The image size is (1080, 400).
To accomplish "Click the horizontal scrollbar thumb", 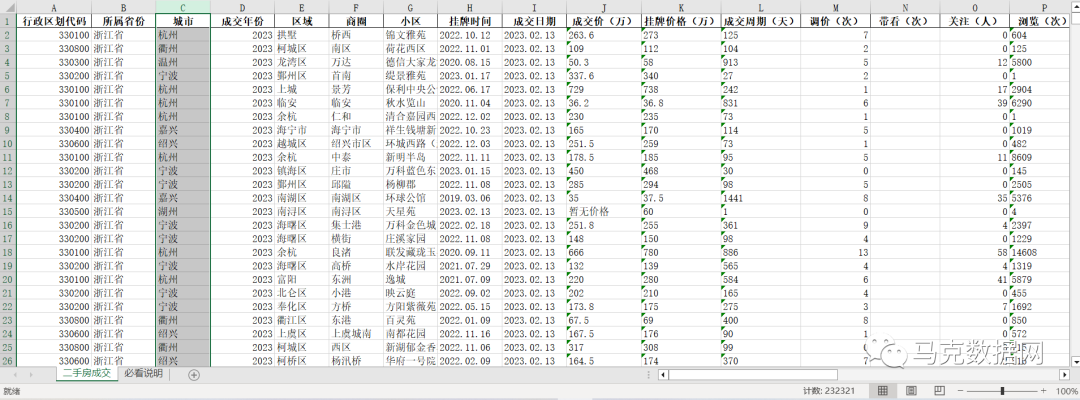I will (753, 375).
